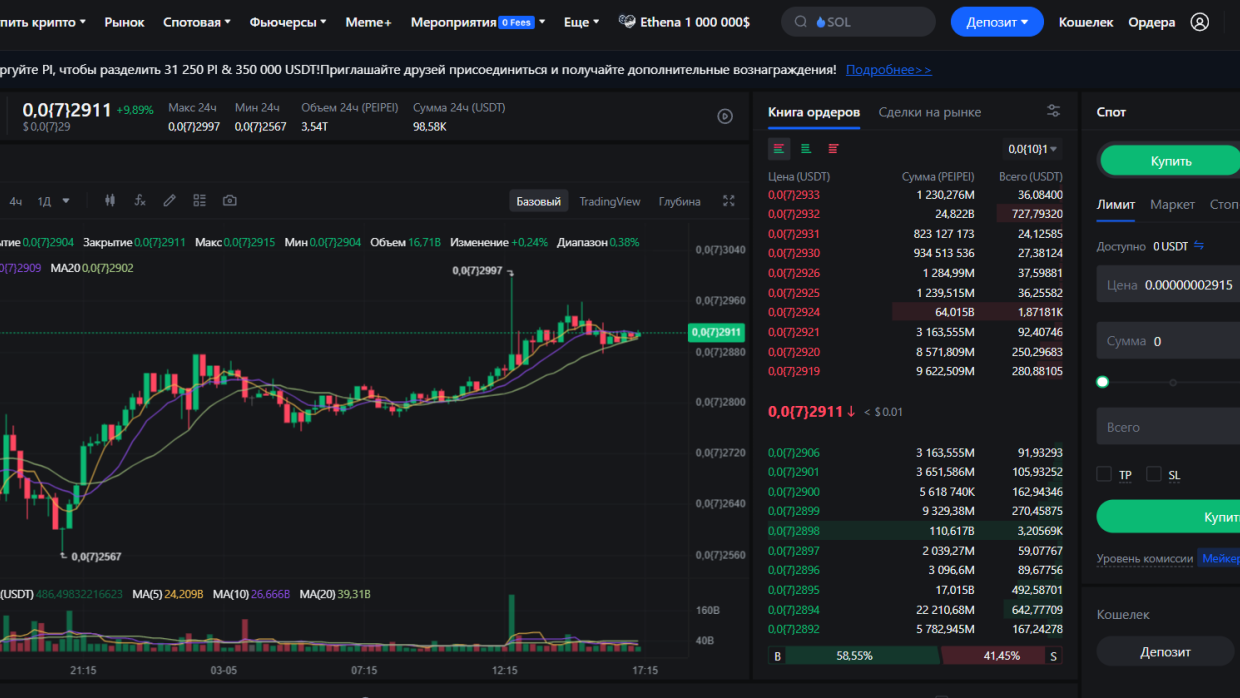Click the MA20 indicator label

(x=91, y=268)
